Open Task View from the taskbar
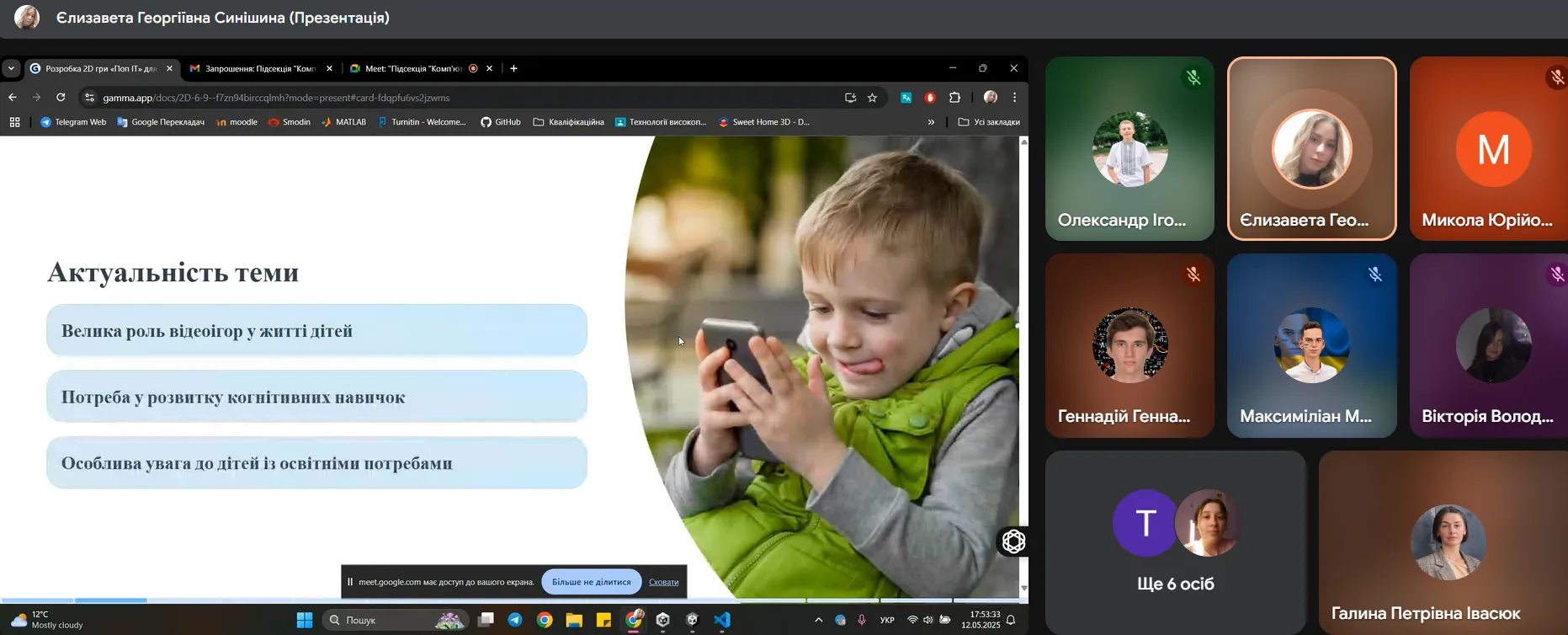This screenshot has width=1568, height=635. pos(486,621)
